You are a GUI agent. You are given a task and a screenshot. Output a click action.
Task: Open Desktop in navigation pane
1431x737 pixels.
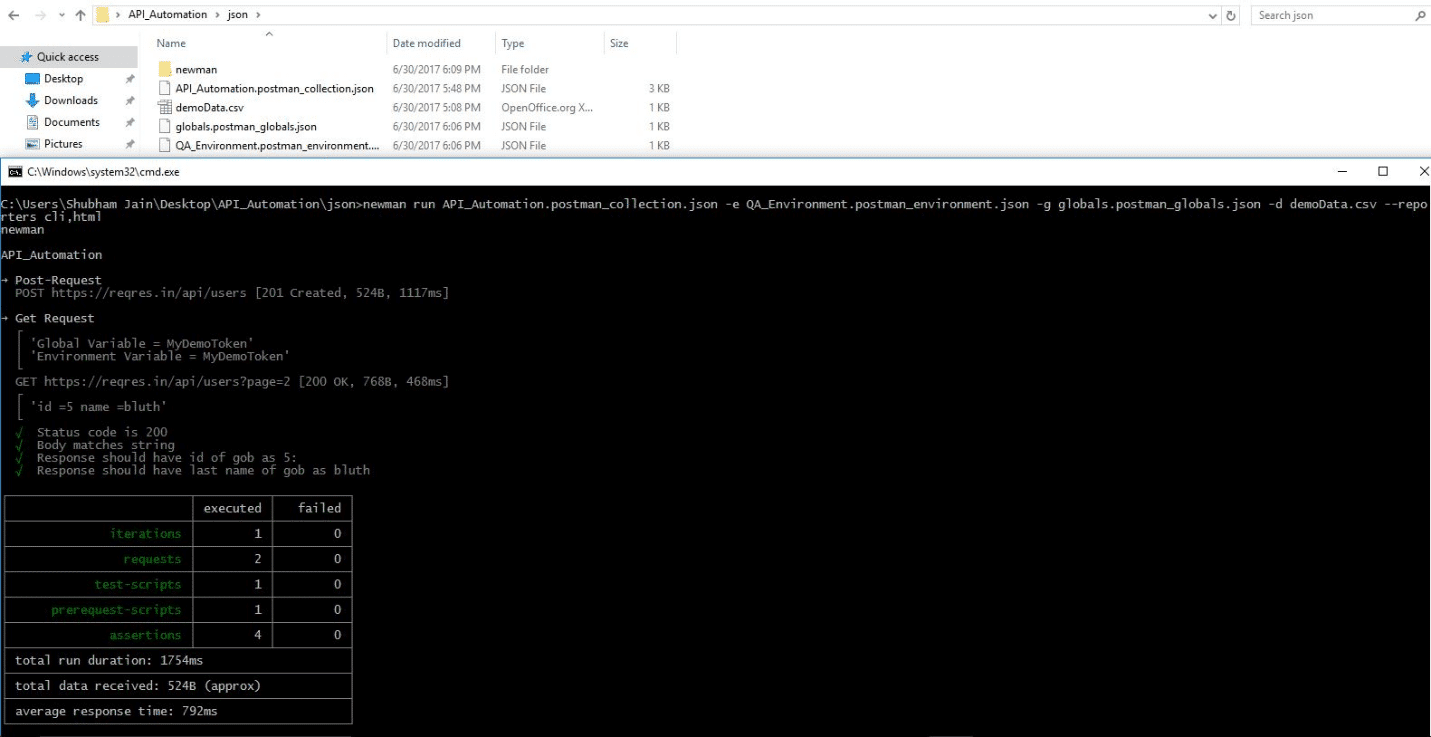(x=63, y=79)
